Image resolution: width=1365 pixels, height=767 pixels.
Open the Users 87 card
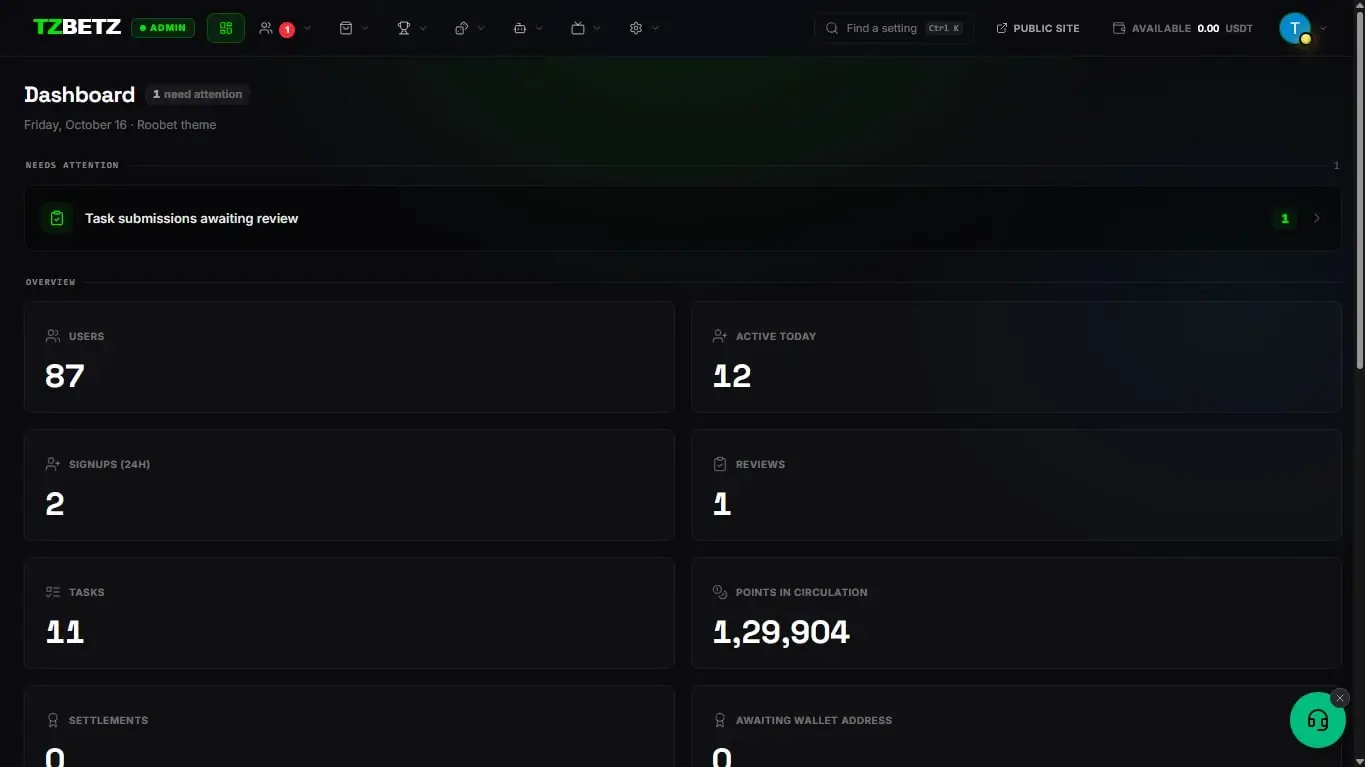click(349, 357)
